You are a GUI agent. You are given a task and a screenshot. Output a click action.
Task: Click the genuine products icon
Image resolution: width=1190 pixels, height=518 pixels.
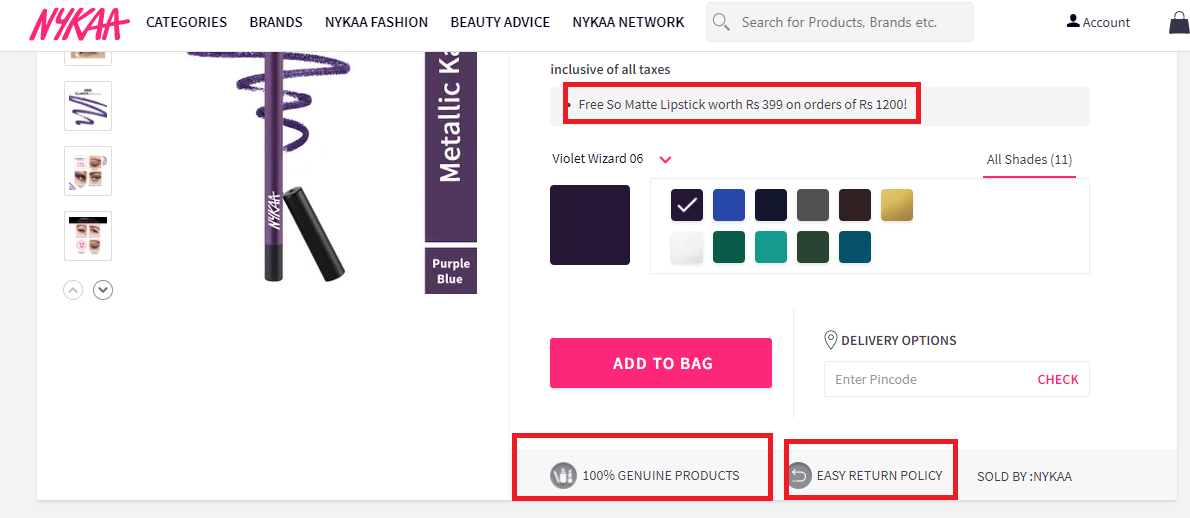click(x=564, y=476)
